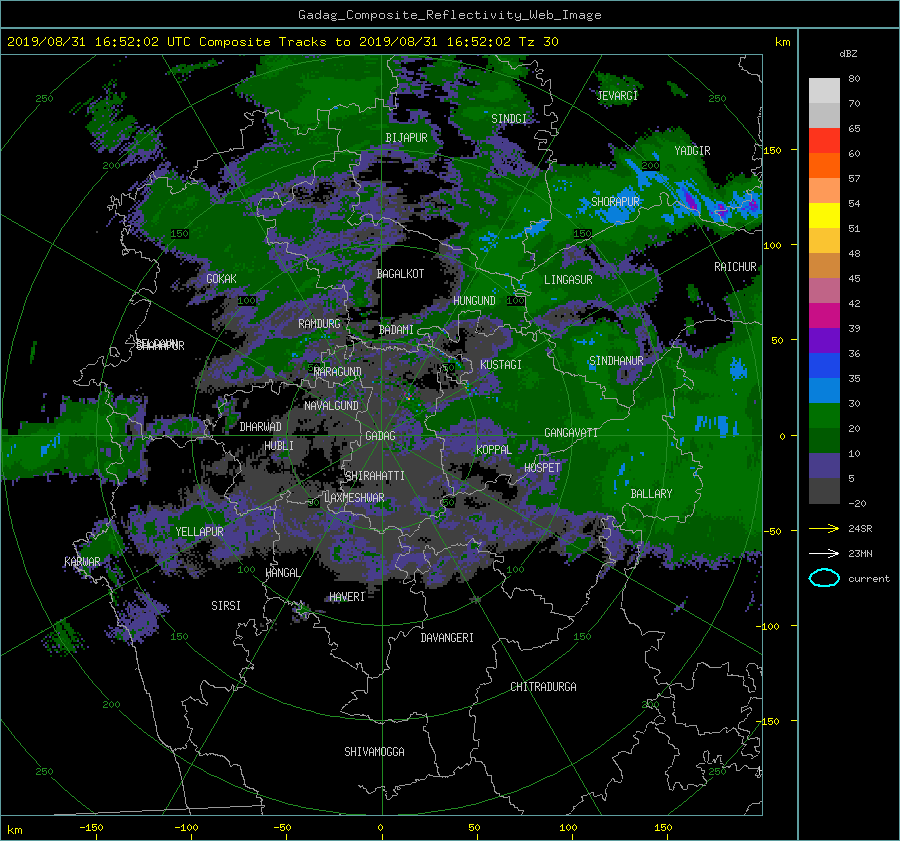Click the UTC Composite Tracks timestamp line
Viewport: 900px width, 841px height.
pyautogui.click(x=282, y=42)
